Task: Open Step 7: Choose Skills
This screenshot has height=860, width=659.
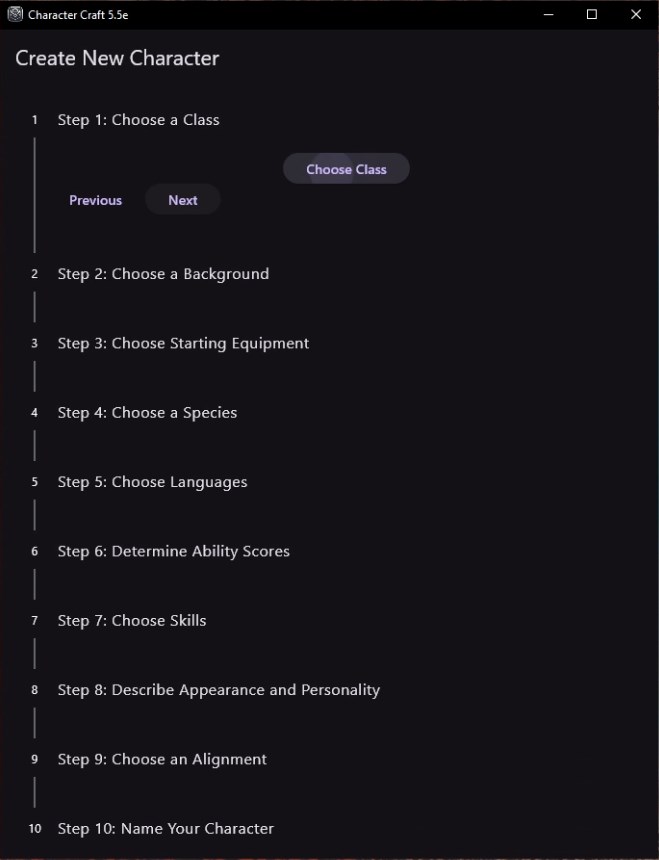Action: pos(132,620)
